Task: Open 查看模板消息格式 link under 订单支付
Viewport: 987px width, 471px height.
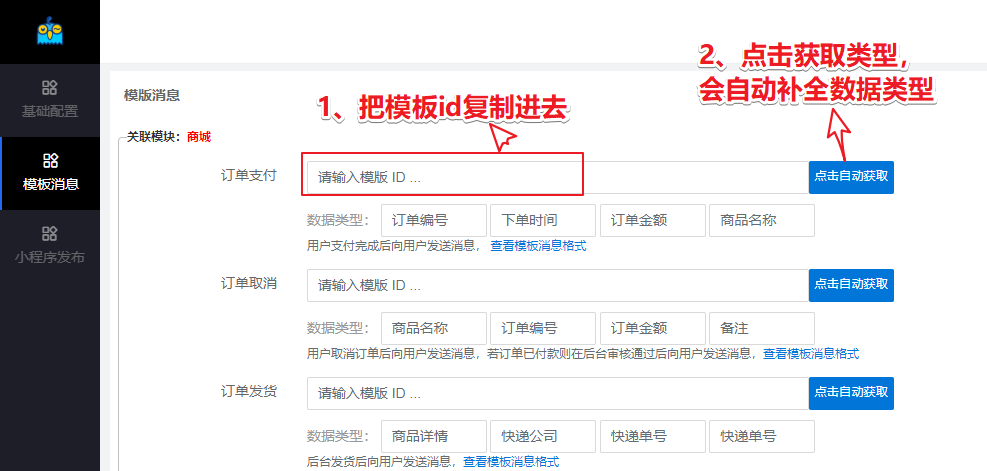Action: click(x=538, y=246)
